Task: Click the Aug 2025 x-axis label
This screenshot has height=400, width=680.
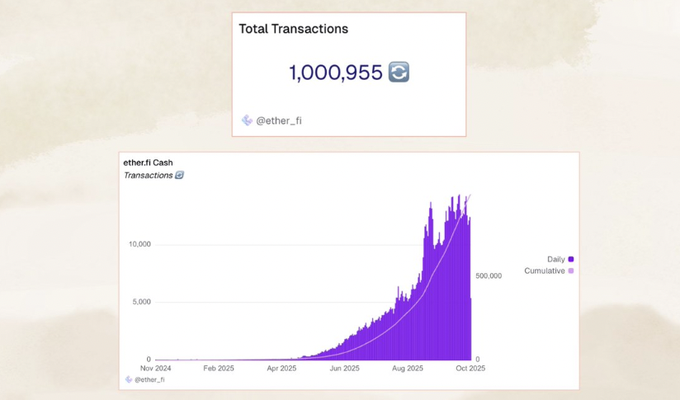Action: click(x=407, y=367)
